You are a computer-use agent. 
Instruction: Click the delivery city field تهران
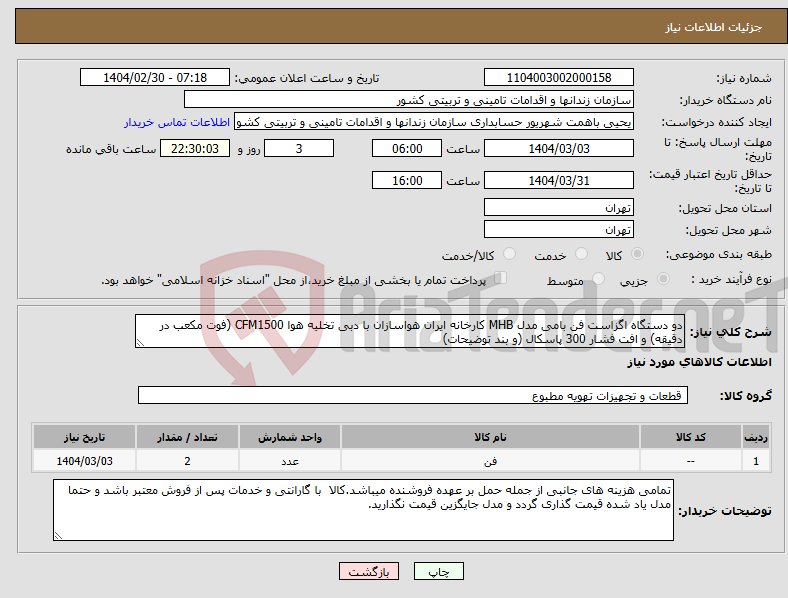click(558, 229)
